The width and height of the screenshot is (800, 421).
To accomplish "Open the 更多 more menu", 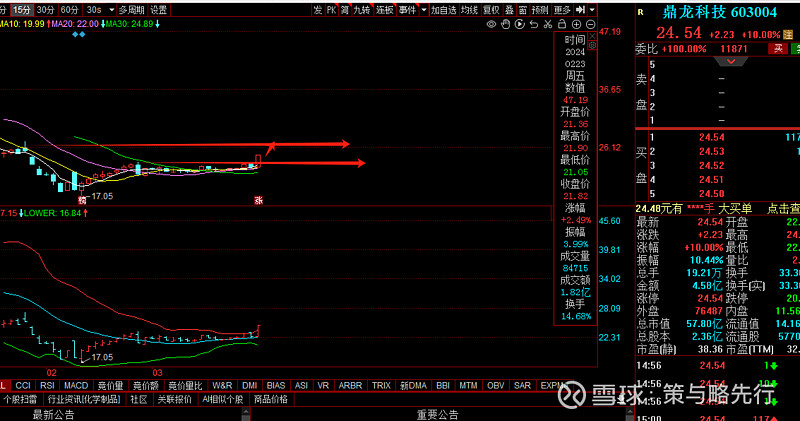I will tap(562, 10).
